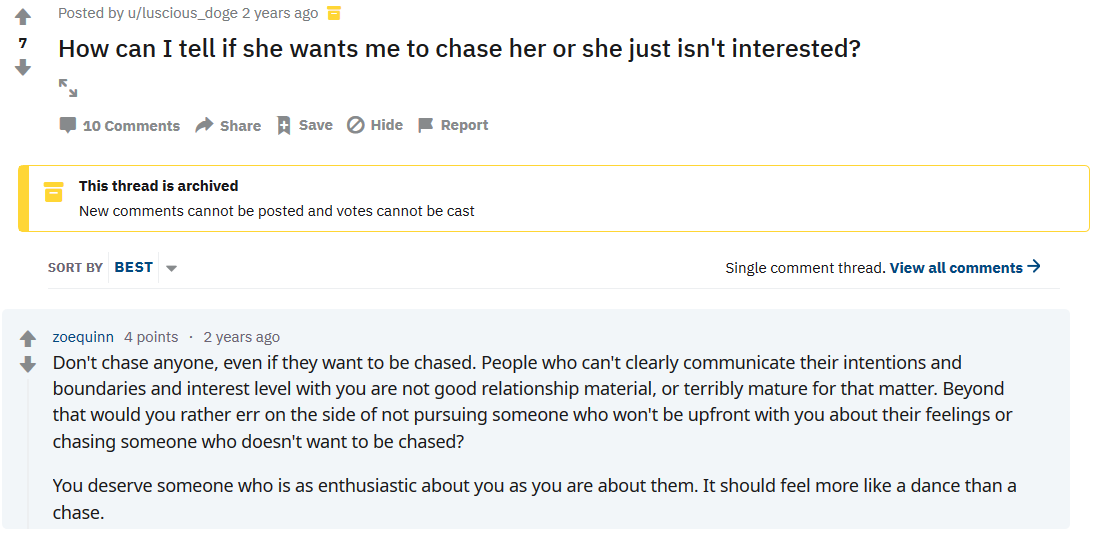The image size is (1098, 544).
Task: Click the expand post arrows icon
Action: (68, 88)
